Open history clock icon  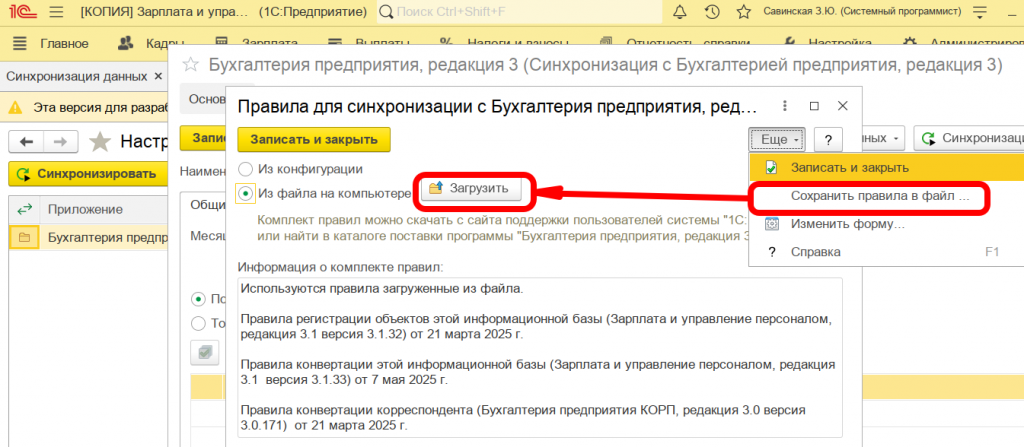pyautogui.click(x=712, y=12)
